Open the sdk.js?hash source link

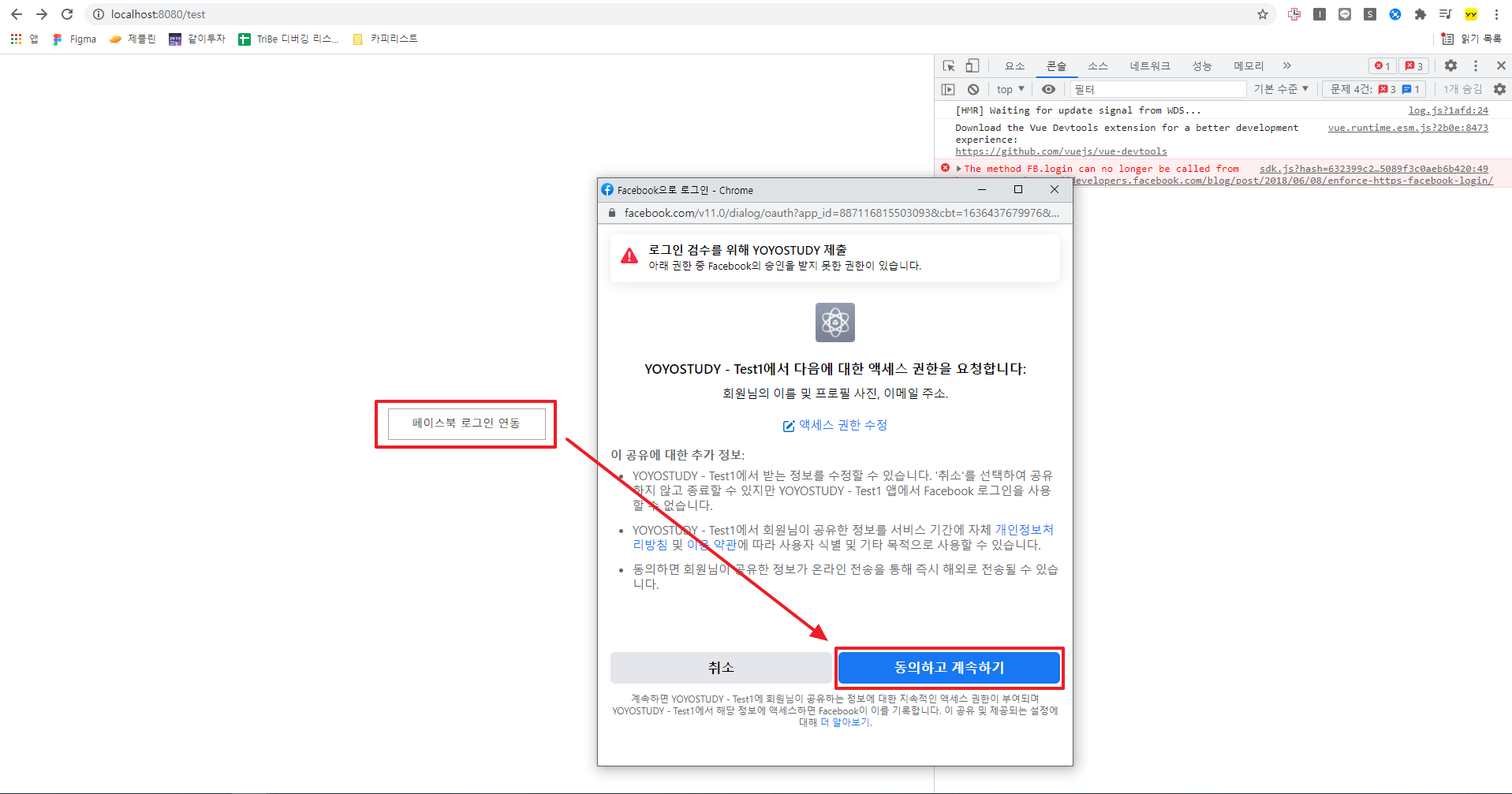1373,169
